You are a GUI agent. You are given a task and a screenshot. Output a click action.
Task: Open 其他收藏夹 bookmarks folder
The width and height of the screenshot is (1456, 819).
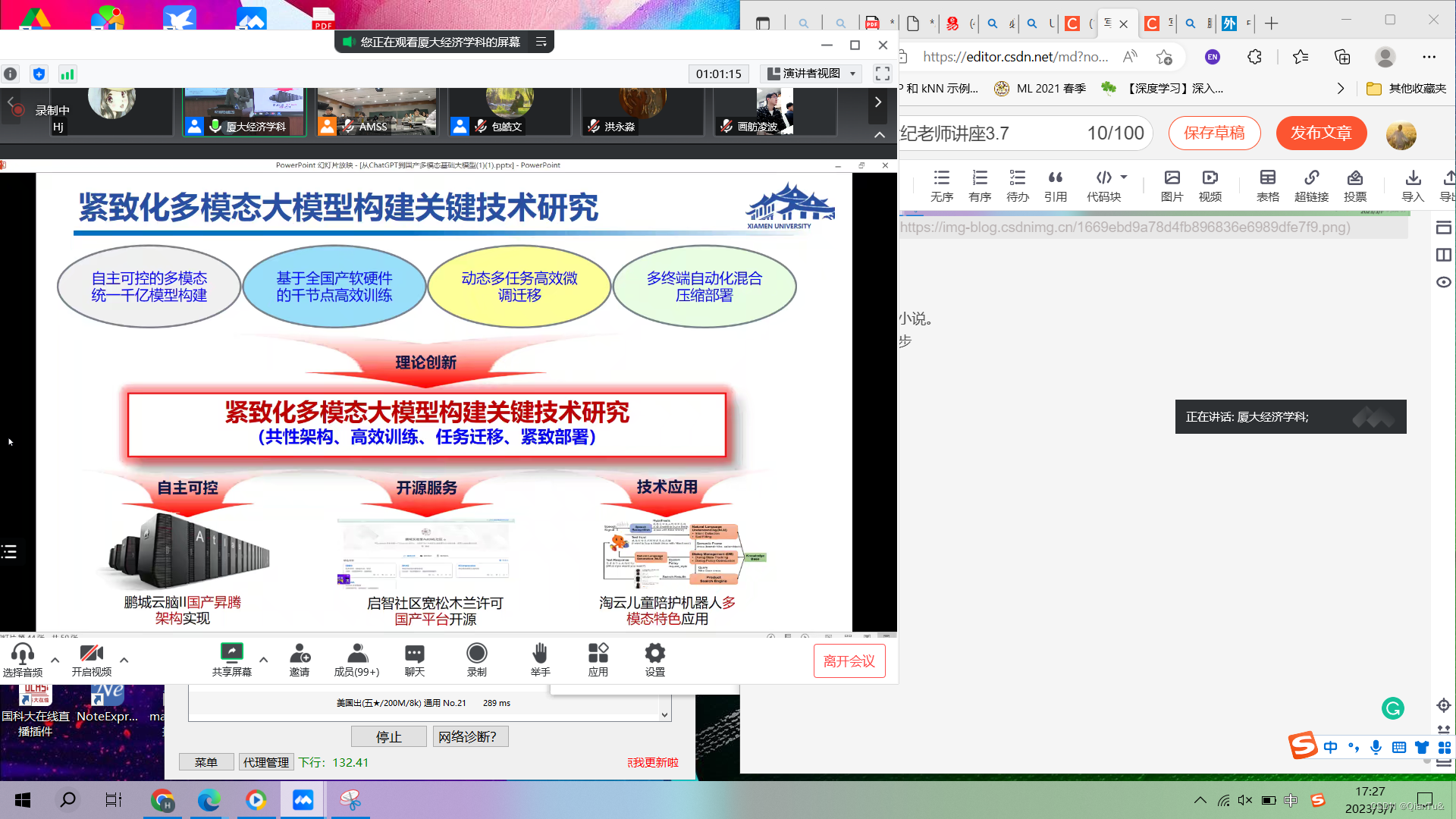pyautogui.click(x=1407, y=89)
